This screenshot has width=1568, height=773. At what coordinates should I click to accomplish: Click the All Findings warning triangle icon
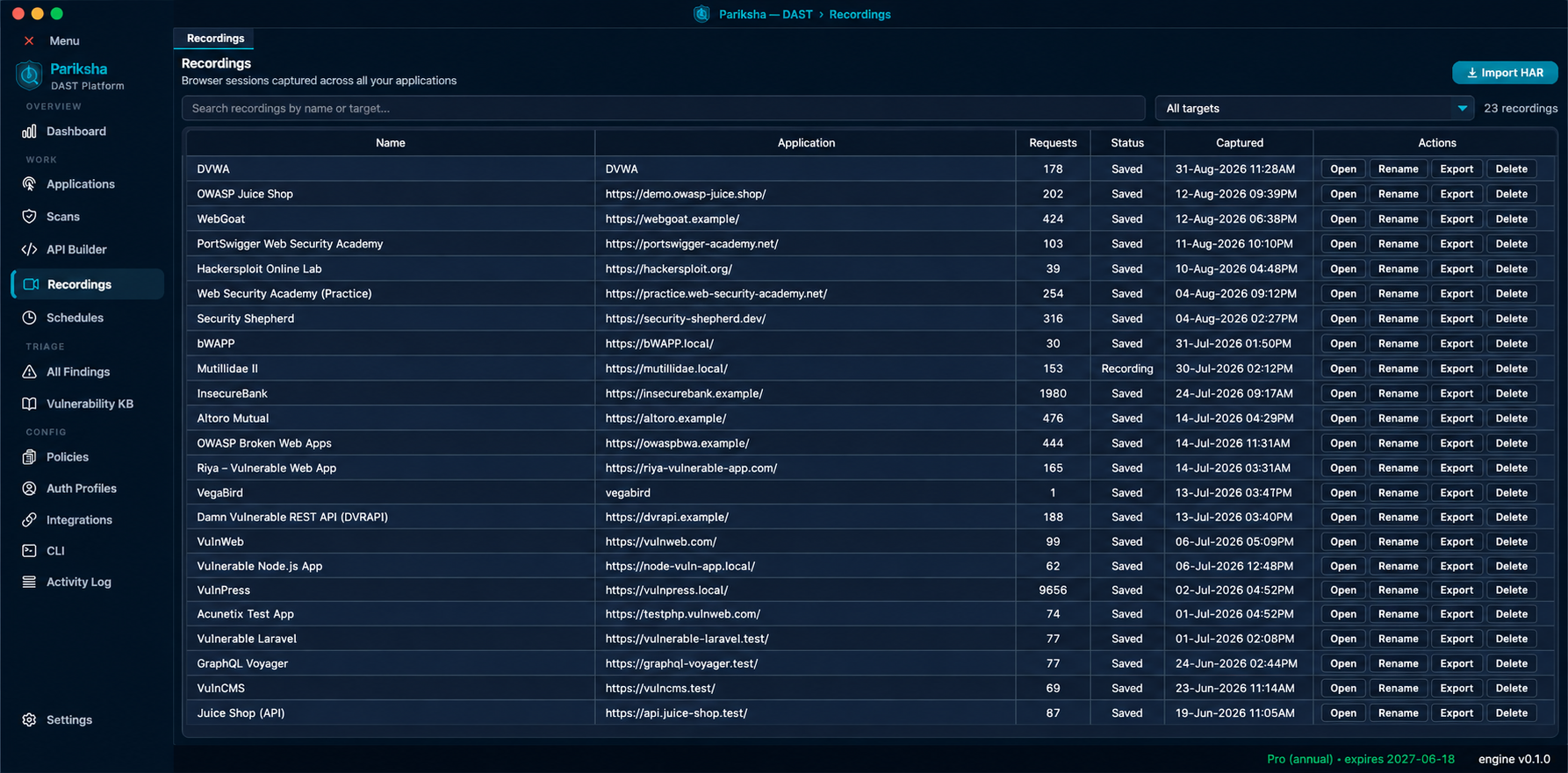pyautogui.click(x=29, y=372)
